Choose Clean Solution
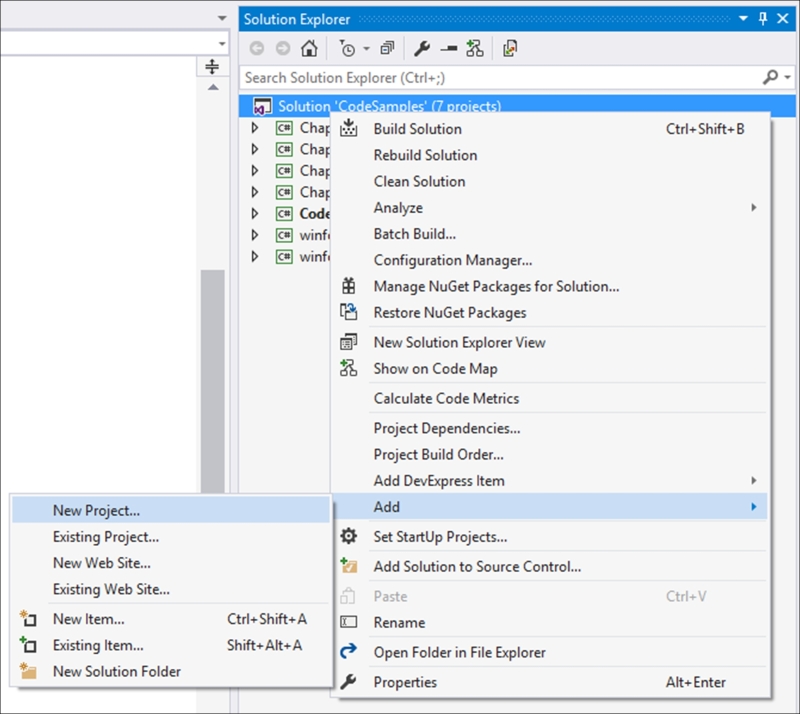 [550, 182]
